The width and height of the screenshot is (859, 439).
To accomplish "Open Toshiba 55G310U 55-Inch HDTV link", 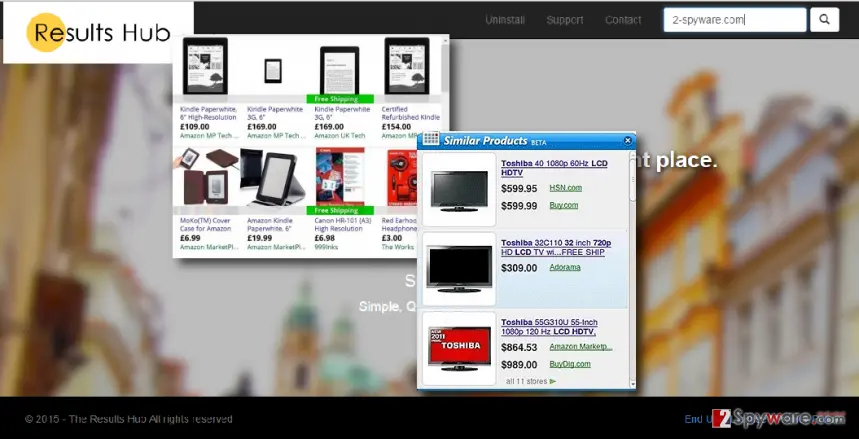I will [x=549, y=327].
